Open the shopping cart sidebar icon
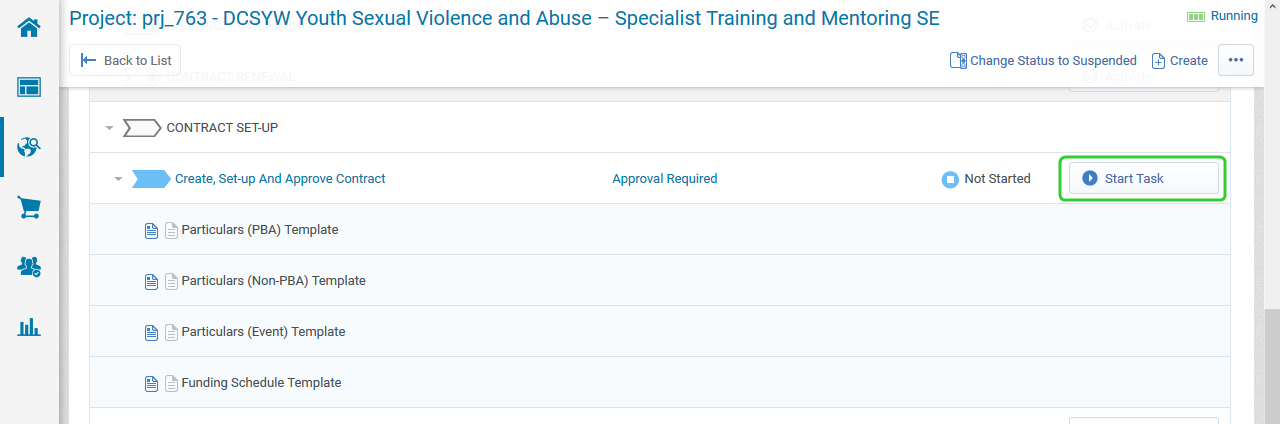This screenshot has height=424, width=1280. click(x=29, y=208)
